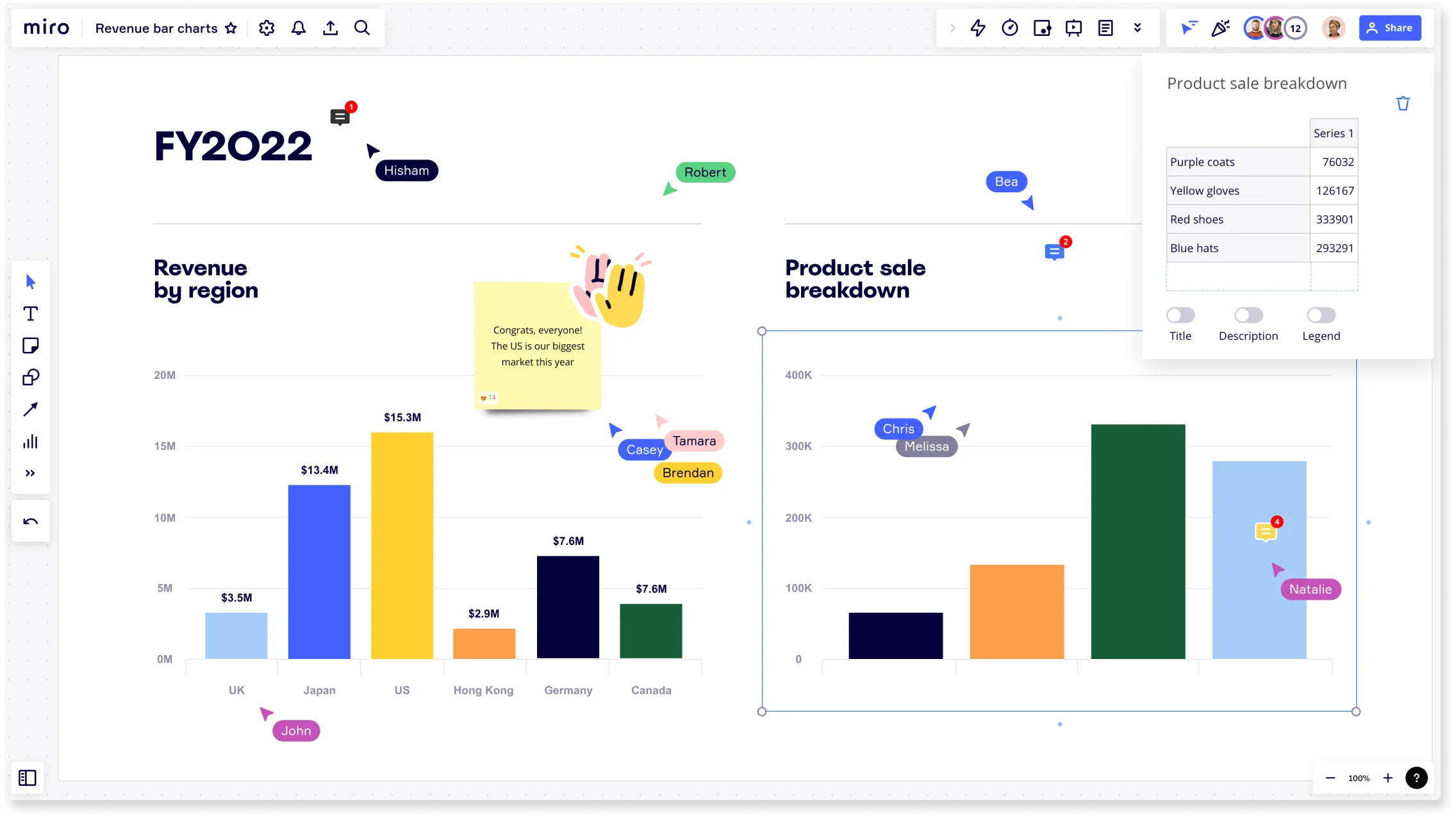This screenshot has height=818, width=1456.
Task: Select the Sticky Note tool
Action: [x=30, y=346]
